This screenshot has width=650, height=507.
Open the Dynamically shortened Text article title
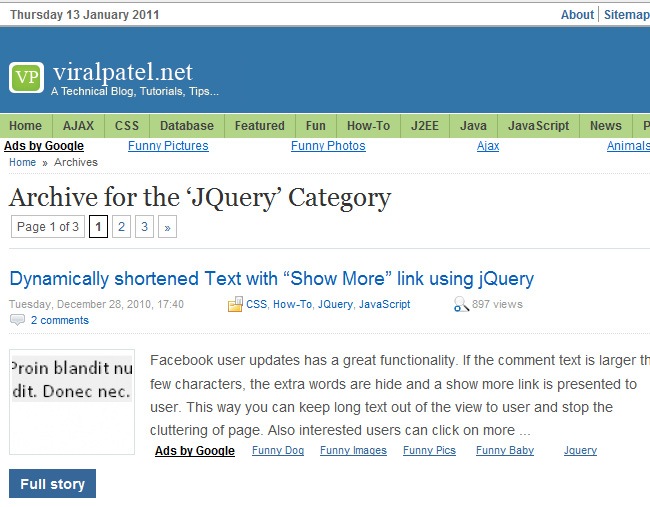272,279
